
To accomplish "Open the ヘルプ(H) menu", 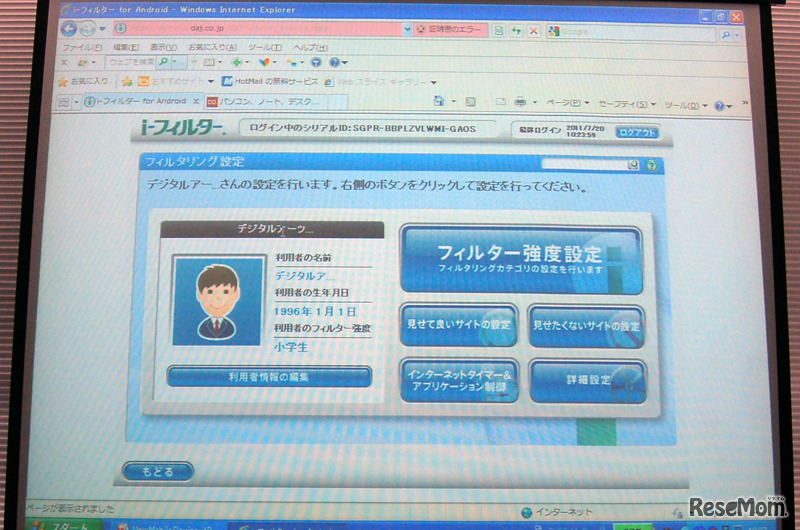I will (x=310, y=47).
